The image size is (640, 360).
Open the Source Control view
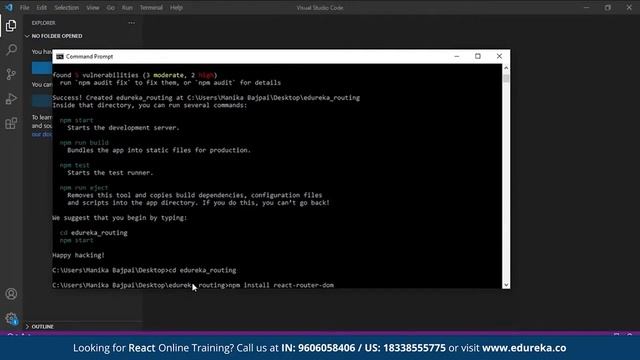[x=11, y=74]
